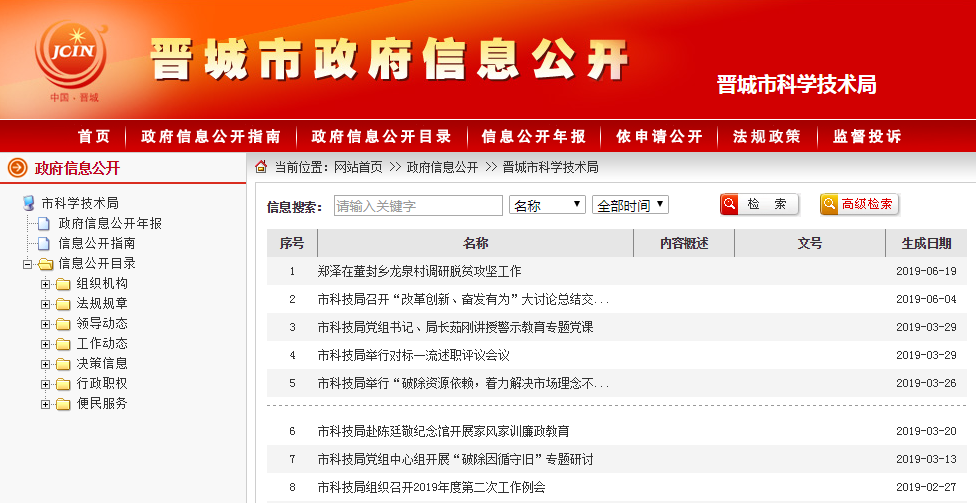This screenshot has height=503, width=976.
Task: Click the 检索 search button
Action: pyautogui.click(x=759, y=204)
